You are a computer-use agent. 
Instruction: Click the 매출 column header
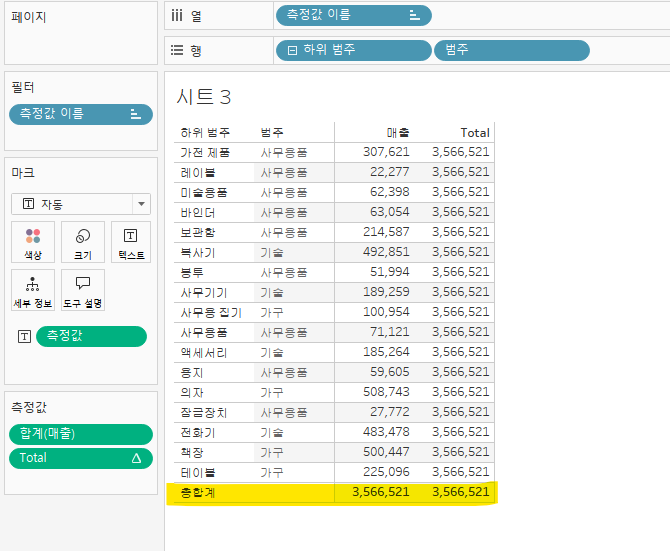pos(398,133)
